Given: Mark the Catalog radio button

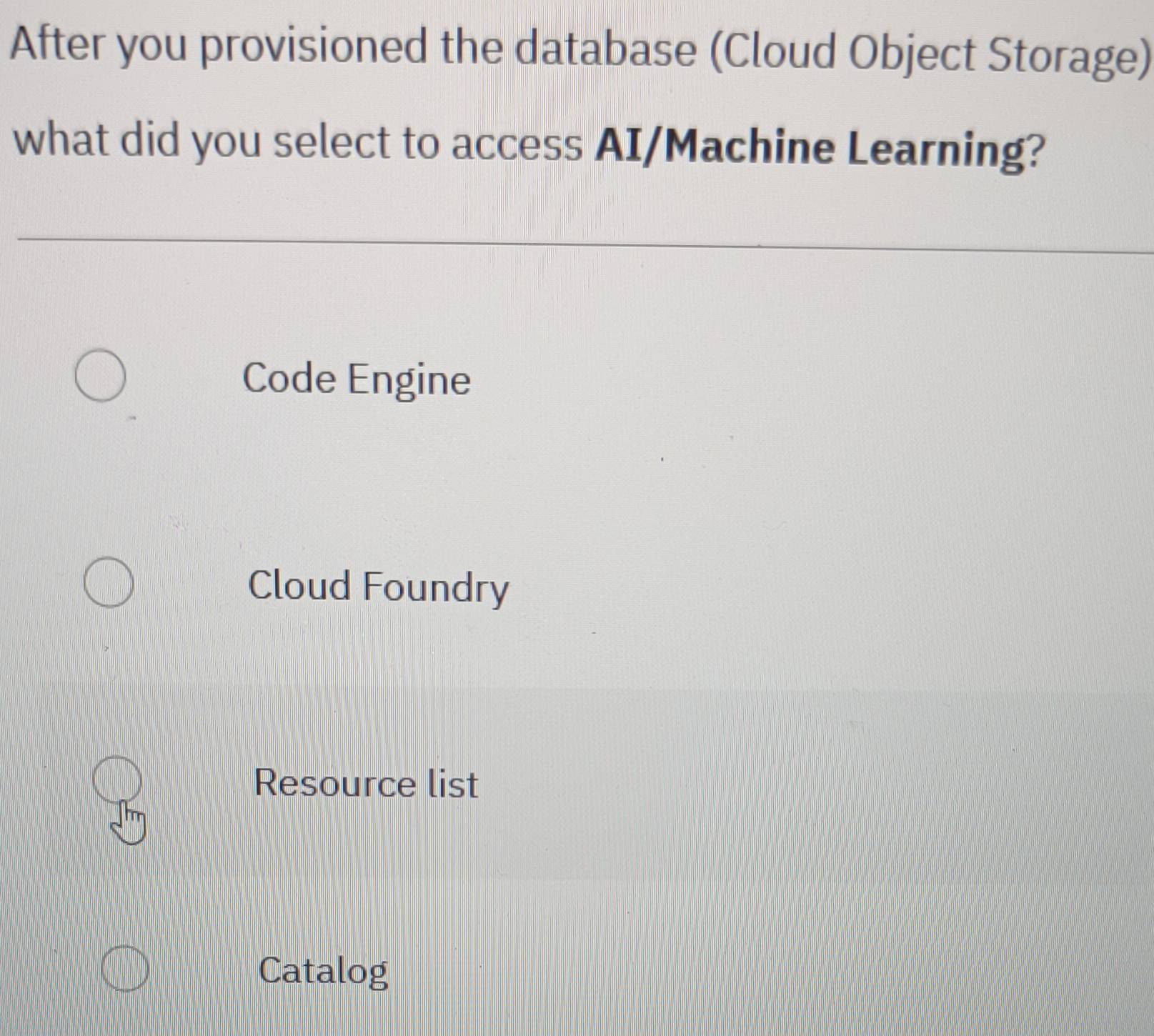Looking at the screenshot, I should pyautogui.click(x=125, y=969).
